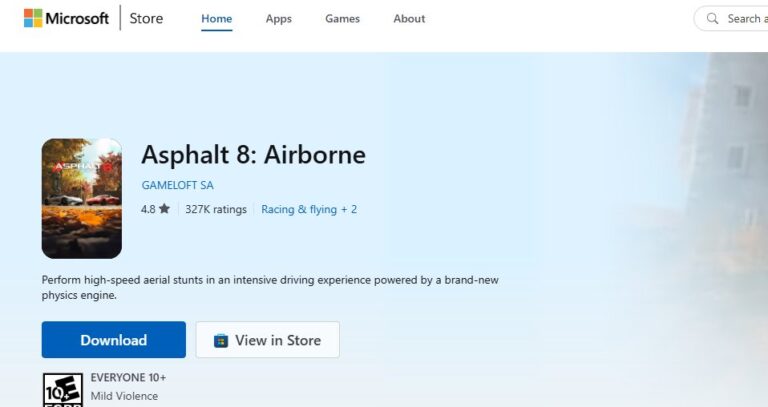
Task: Click the Download button
Action: (x=114, y=339)
